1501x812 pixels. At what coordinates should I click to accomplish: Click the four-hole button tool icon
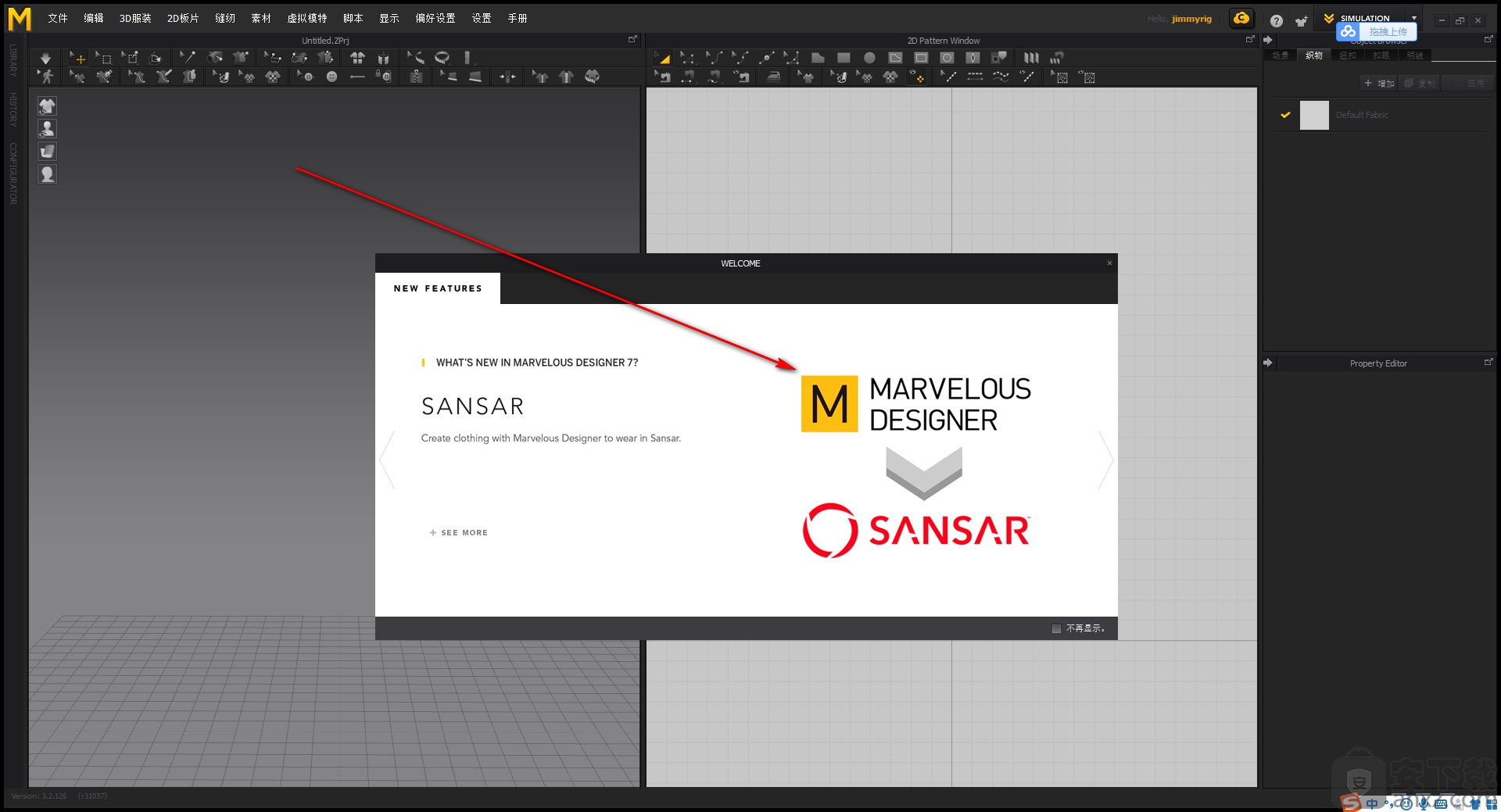[331, 77]
